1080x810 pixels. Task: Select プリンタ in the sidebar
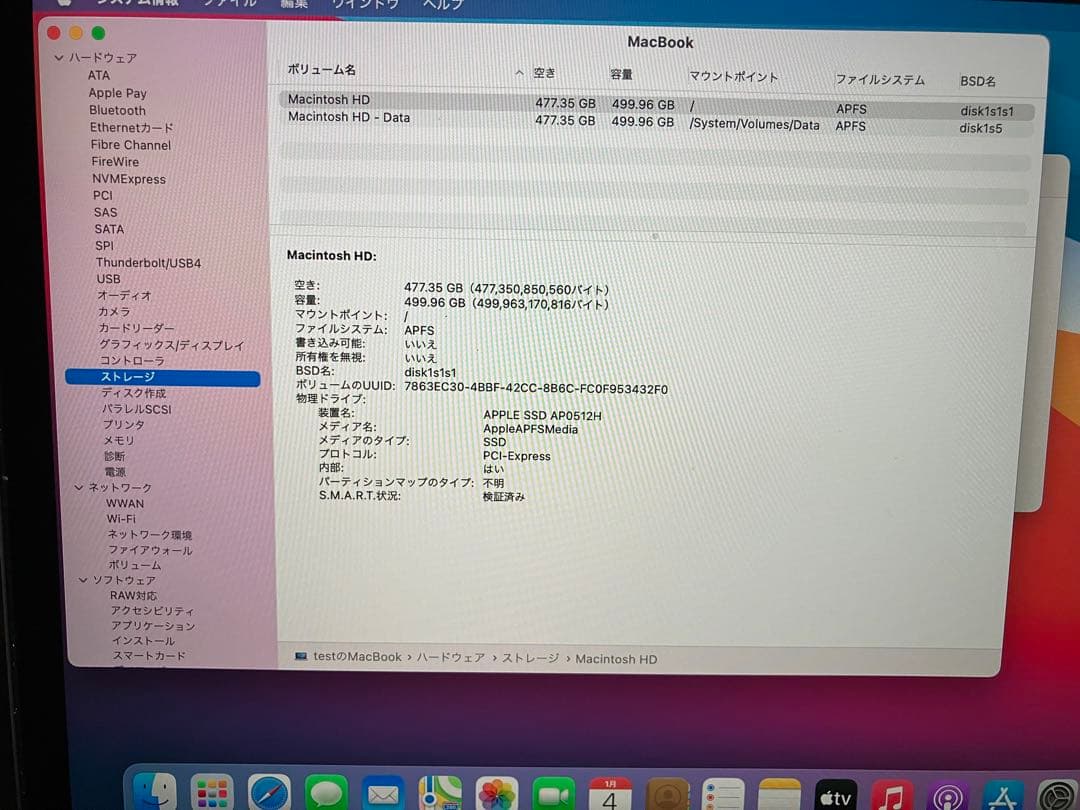click(x=123, y=424)
